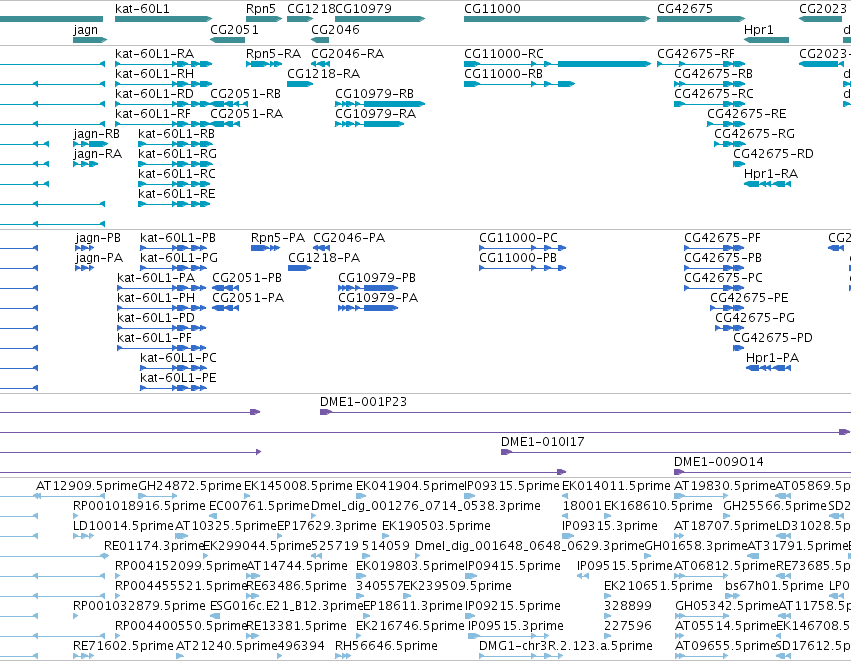Select the CG11000-PC protein
Screen dimensions: 851x661
[523, 248]
